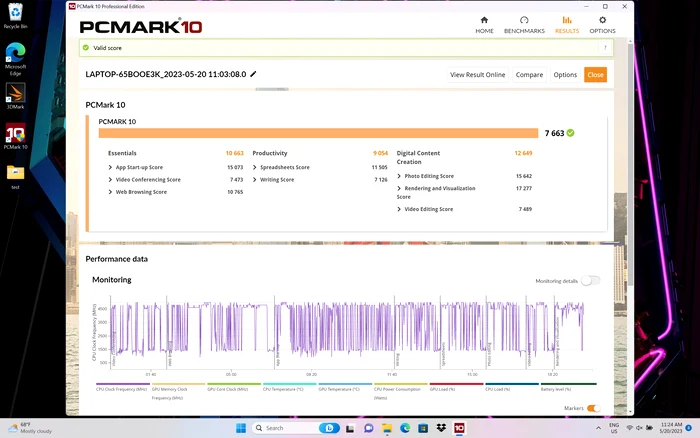Launch Microsoft Edge from desktop
The height and width of the screenshot is (438, 700).
coord(16,59)
